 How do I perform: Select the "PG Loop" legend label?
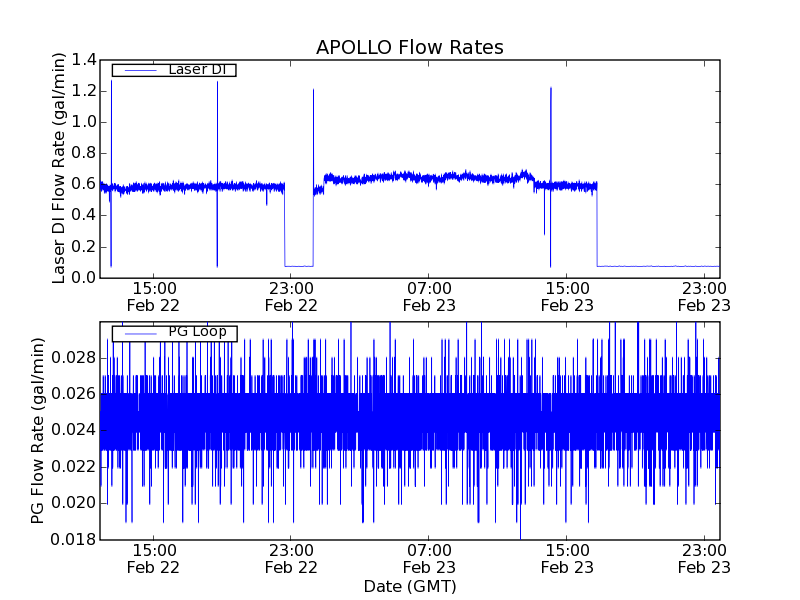[x=197, y=332]
